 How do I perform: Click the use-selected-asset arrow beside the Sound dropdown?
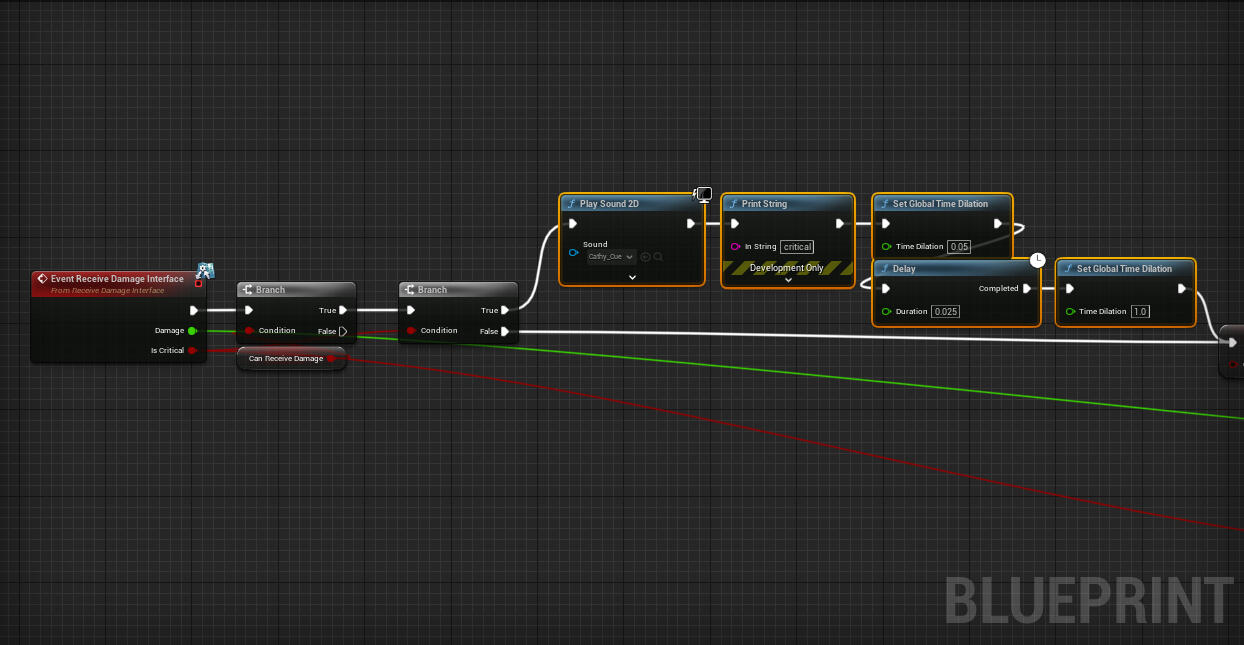pos(645,257)
